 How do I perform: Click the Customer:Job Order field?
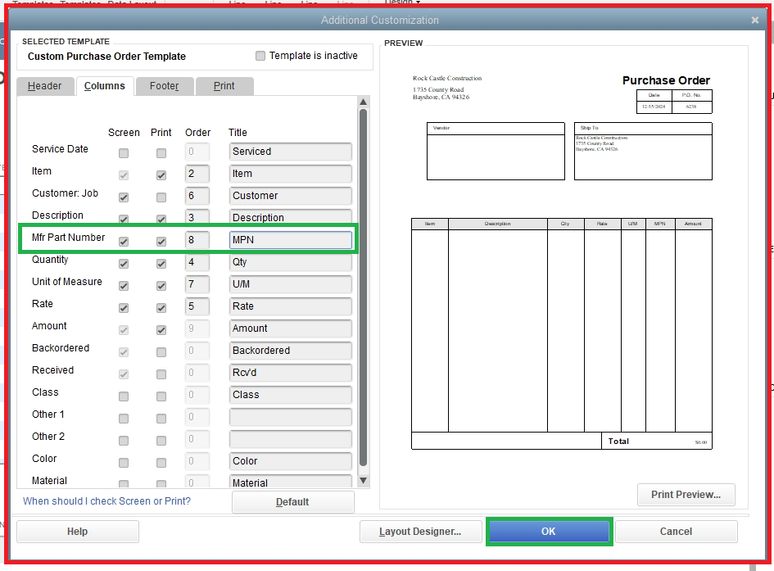point(197,196)
